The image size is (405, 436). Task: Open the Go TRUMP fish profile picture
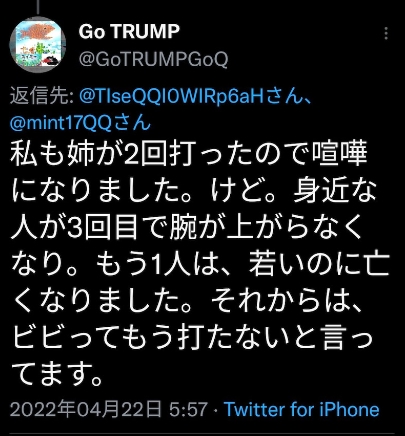pyautogui.click(x=38, y=44)
